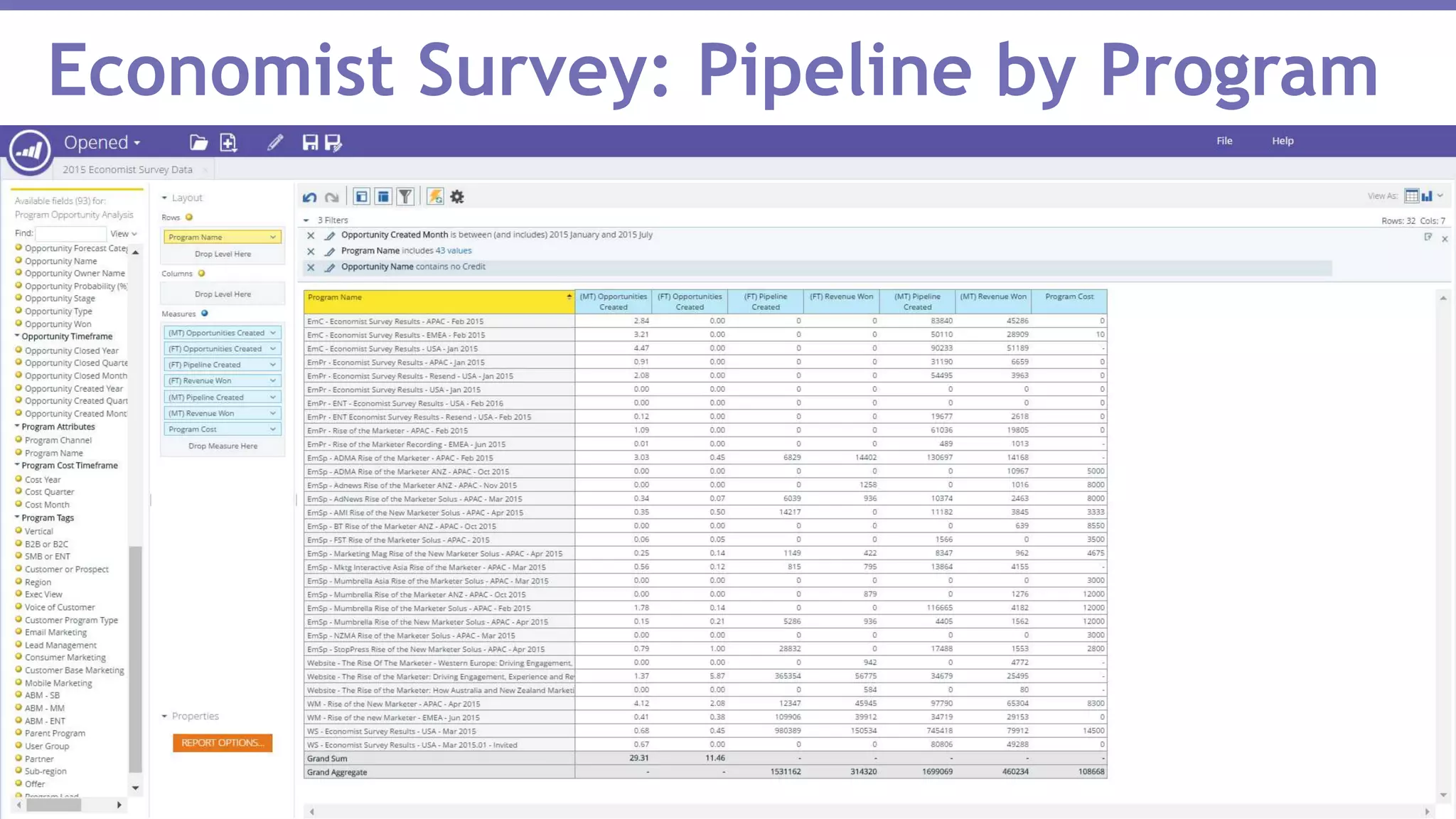This screenshot has height=819, width=1456.
Task: Click the Measures info dot icon
Action: pyautogui.click(x=204, y=314)
